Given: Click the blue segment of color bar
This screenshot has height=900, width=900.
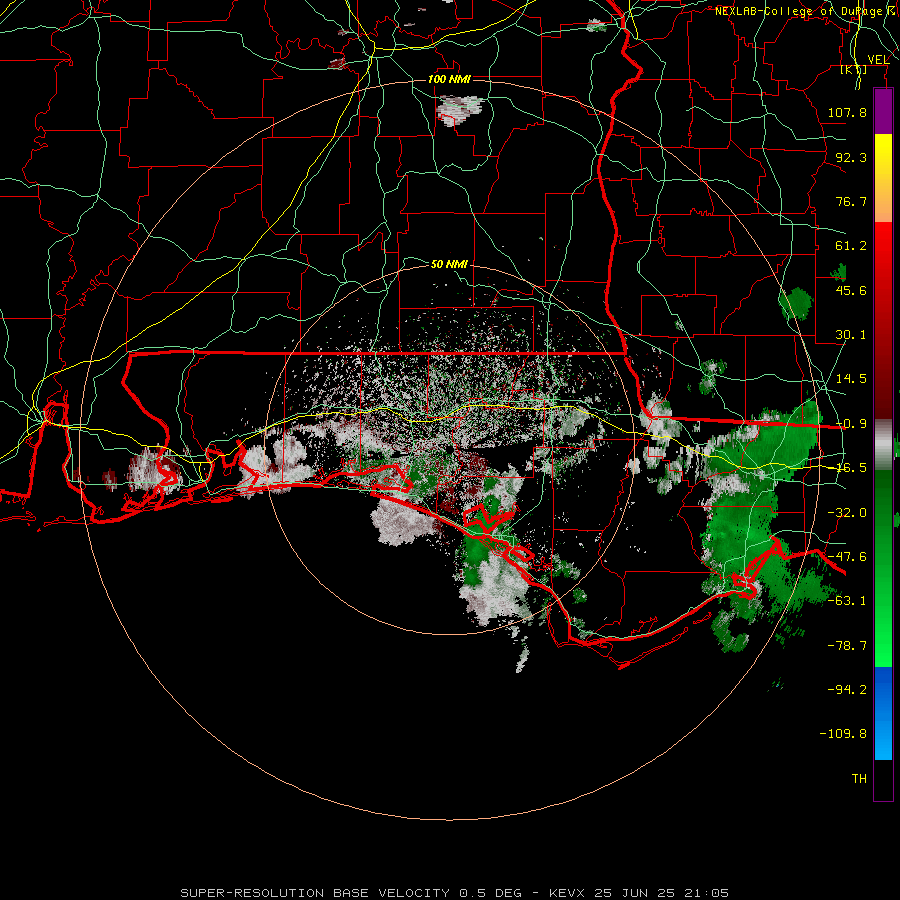Looking at the screenshot, I should (883, 713).
